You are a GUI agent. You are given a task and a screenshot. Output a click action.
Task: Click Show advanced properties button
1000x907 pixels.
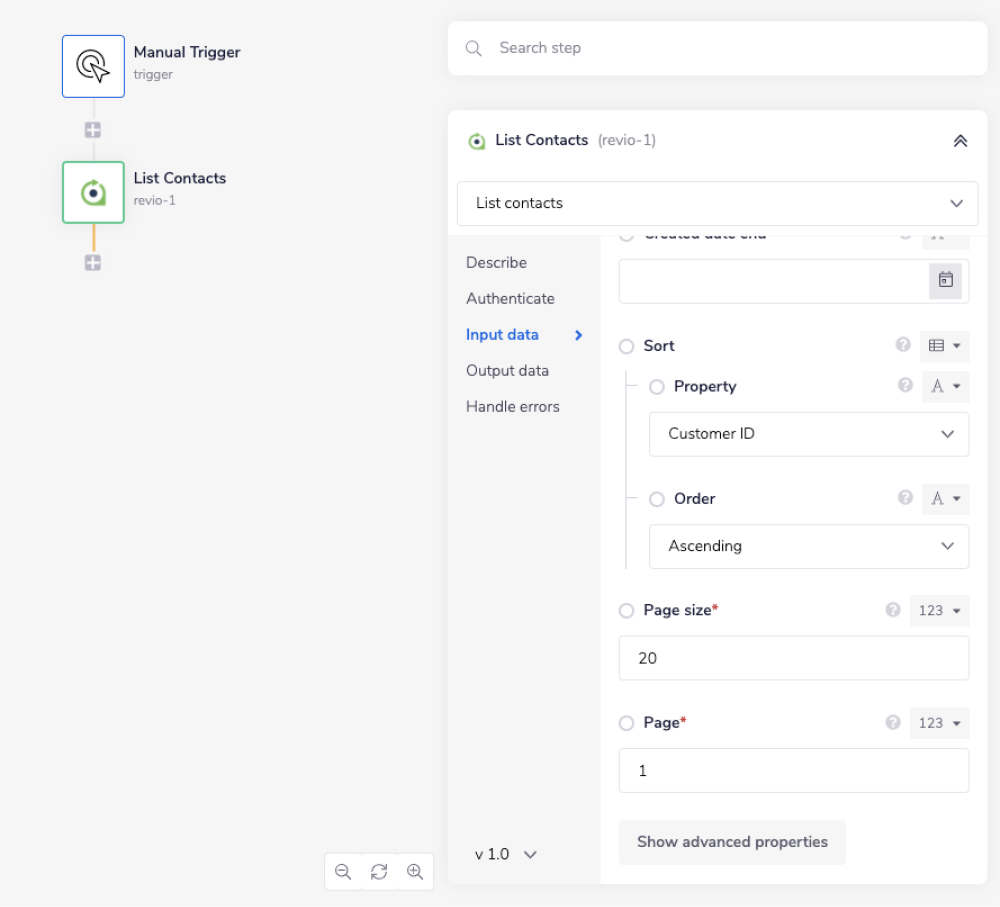pyautogui.click(x=732, y=842)
